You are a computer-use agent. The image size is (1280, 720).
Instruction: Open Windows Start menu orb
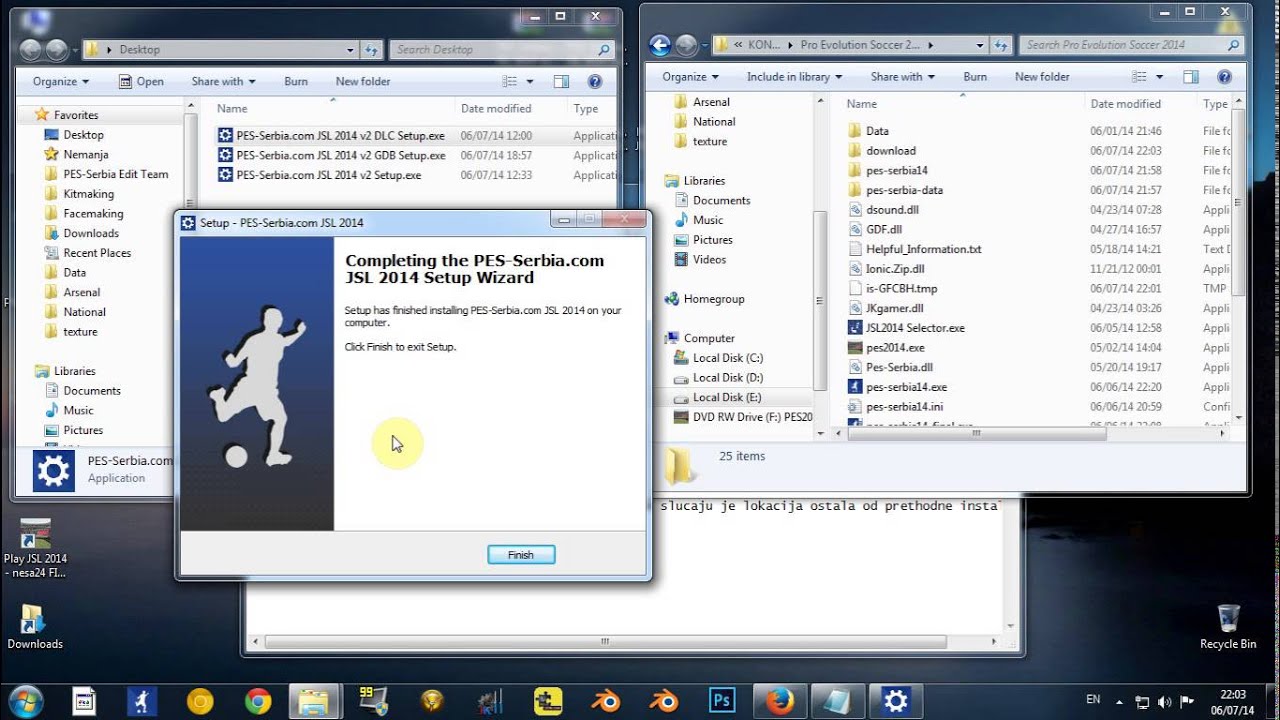[x=24, y=701]
